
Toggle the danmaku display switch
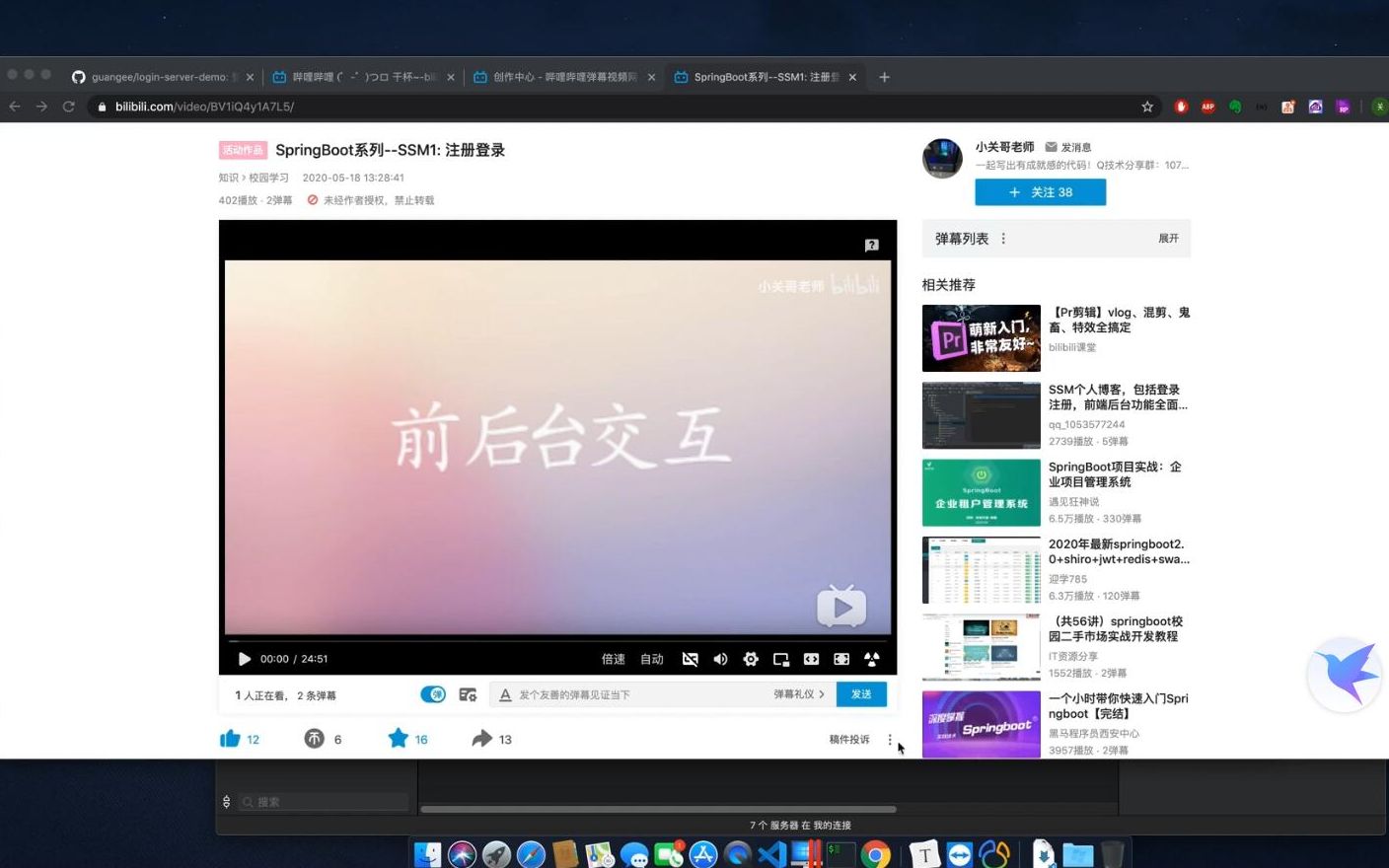pyautogui.click(x=433, y=694)
